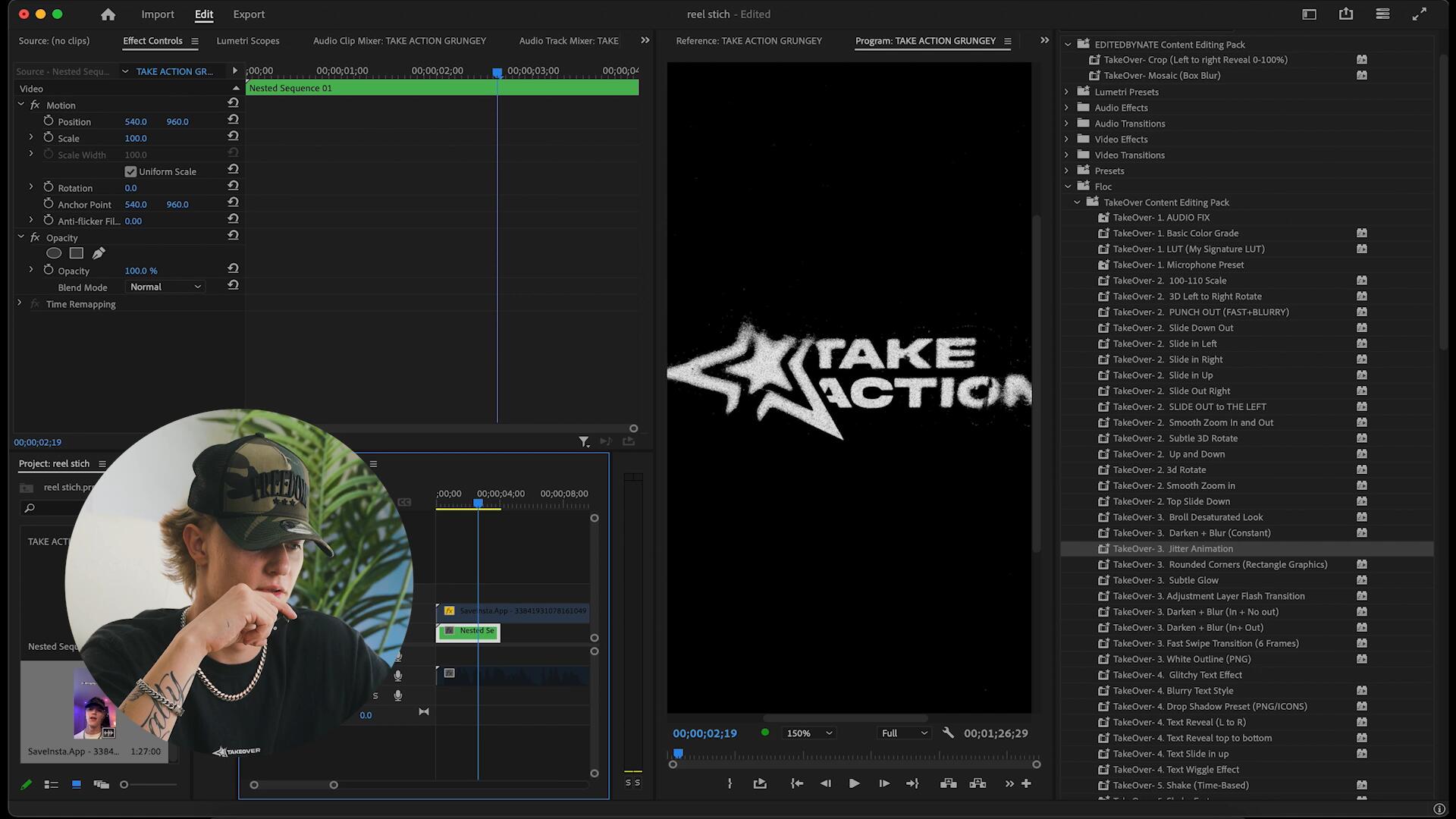Show hidden Program Monitor tabs via overflow arrows
This screenshot has width=1456, height=819.
1045,40
